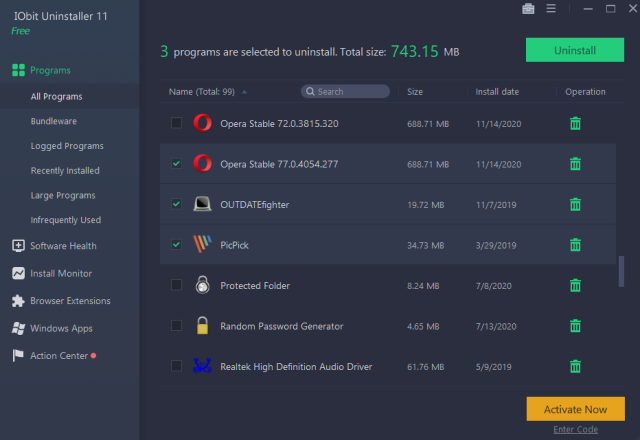Open the Browser Extensions section
Screen dimensions: 640x440
[70, 301]
